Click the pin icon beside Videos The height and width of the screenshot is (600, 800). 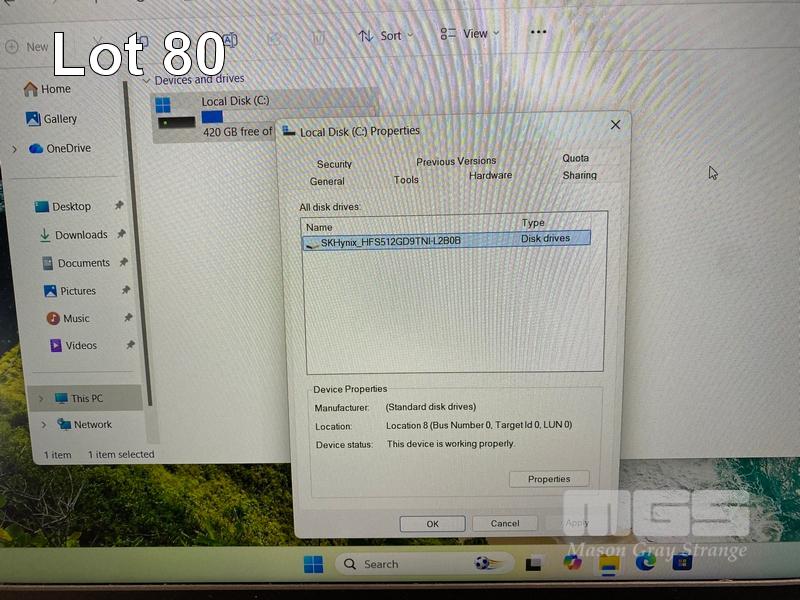pyautogui.click(x=131, y=345)
